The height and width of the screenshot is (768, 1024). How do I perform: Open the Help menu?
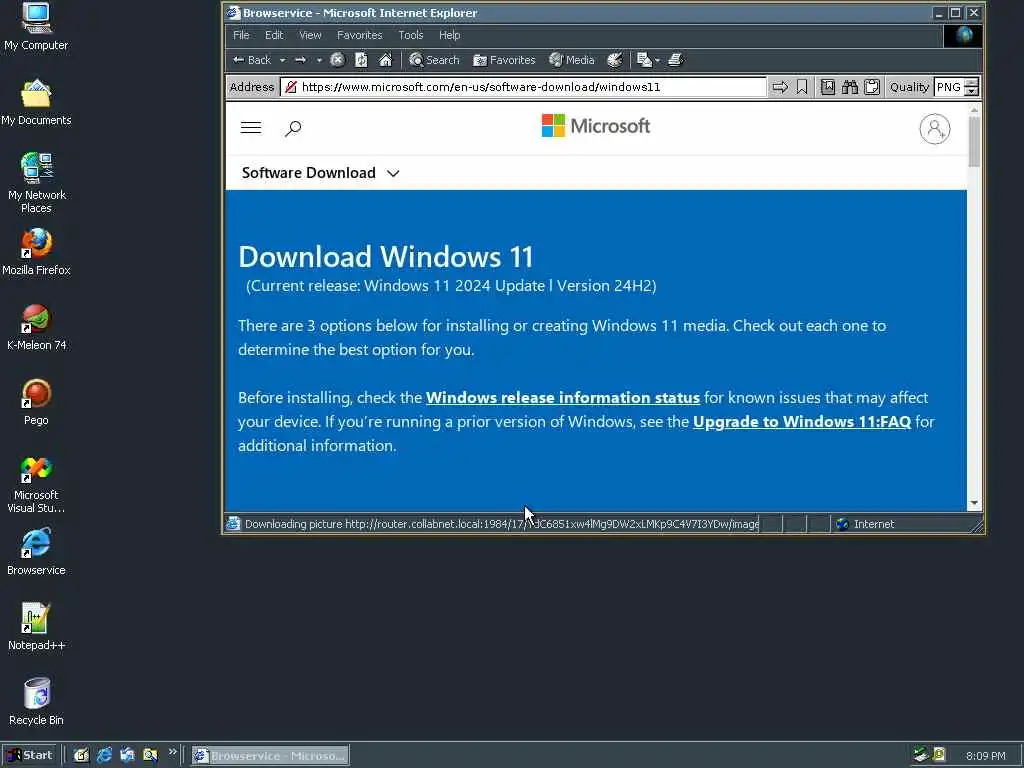point(449,35)
